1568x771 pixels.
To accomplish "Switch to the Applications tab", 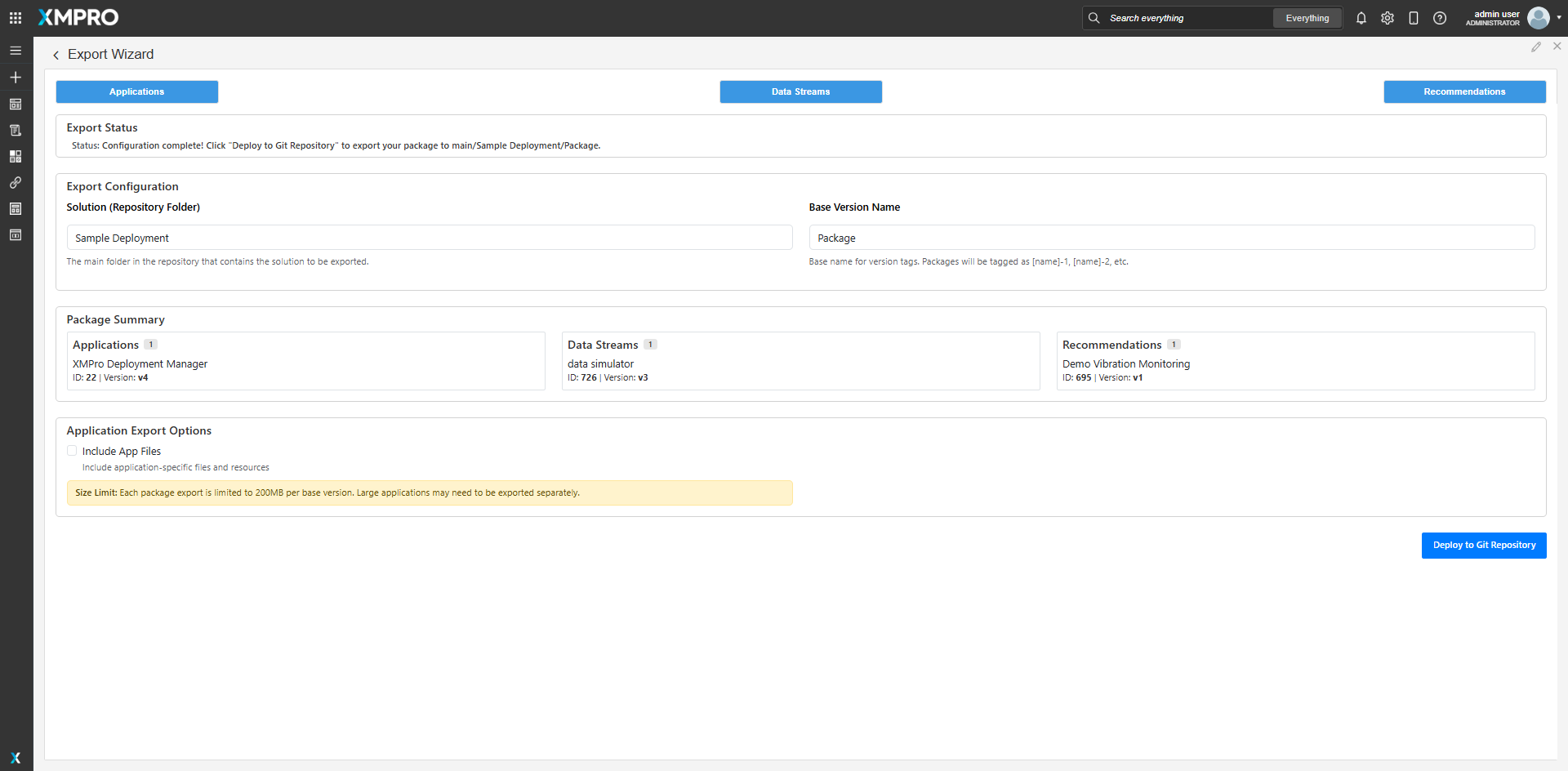I will (137, 92).
